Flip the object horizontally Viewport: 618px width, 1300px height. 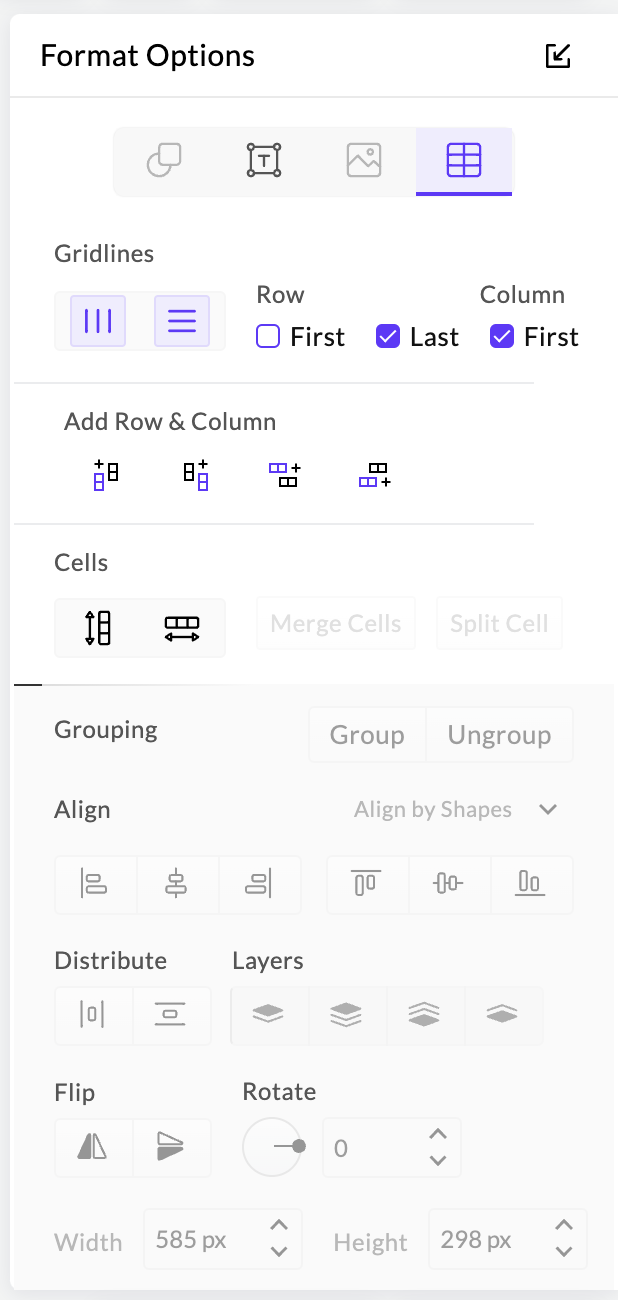(x=93, y=1147)
